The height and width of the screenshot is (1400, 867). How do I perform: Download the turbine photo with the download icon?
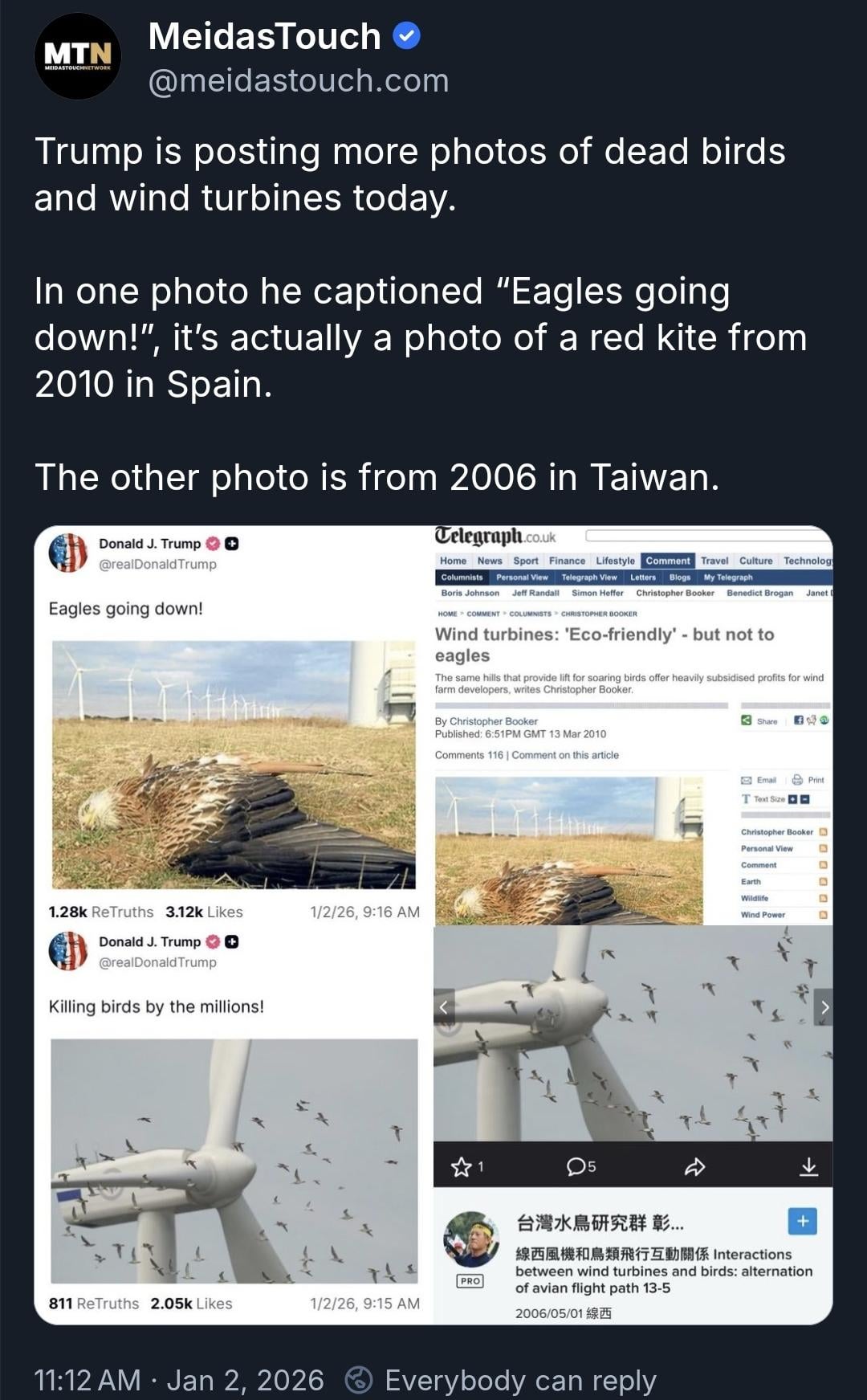[808, 1167]
